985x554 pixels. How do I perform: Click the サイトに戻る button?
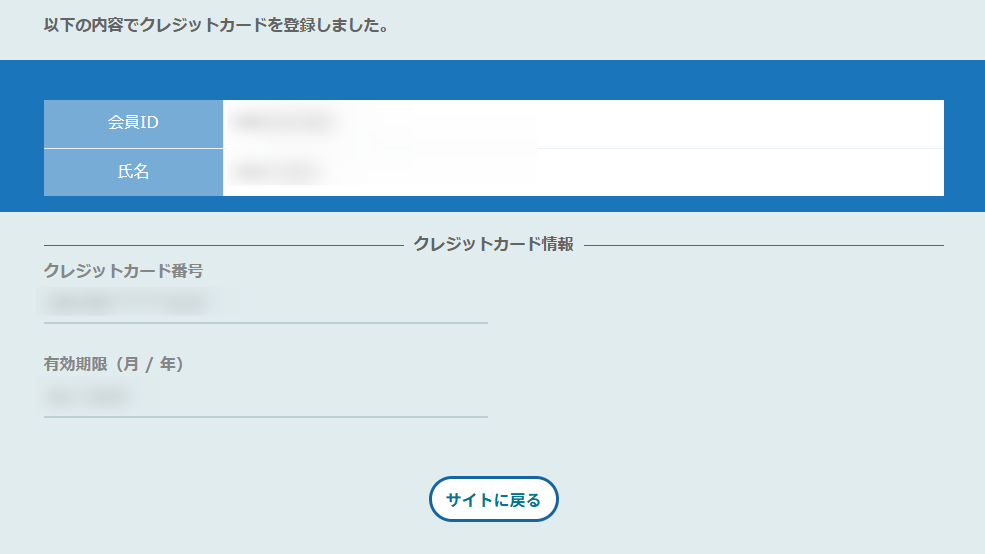(493, 499)
